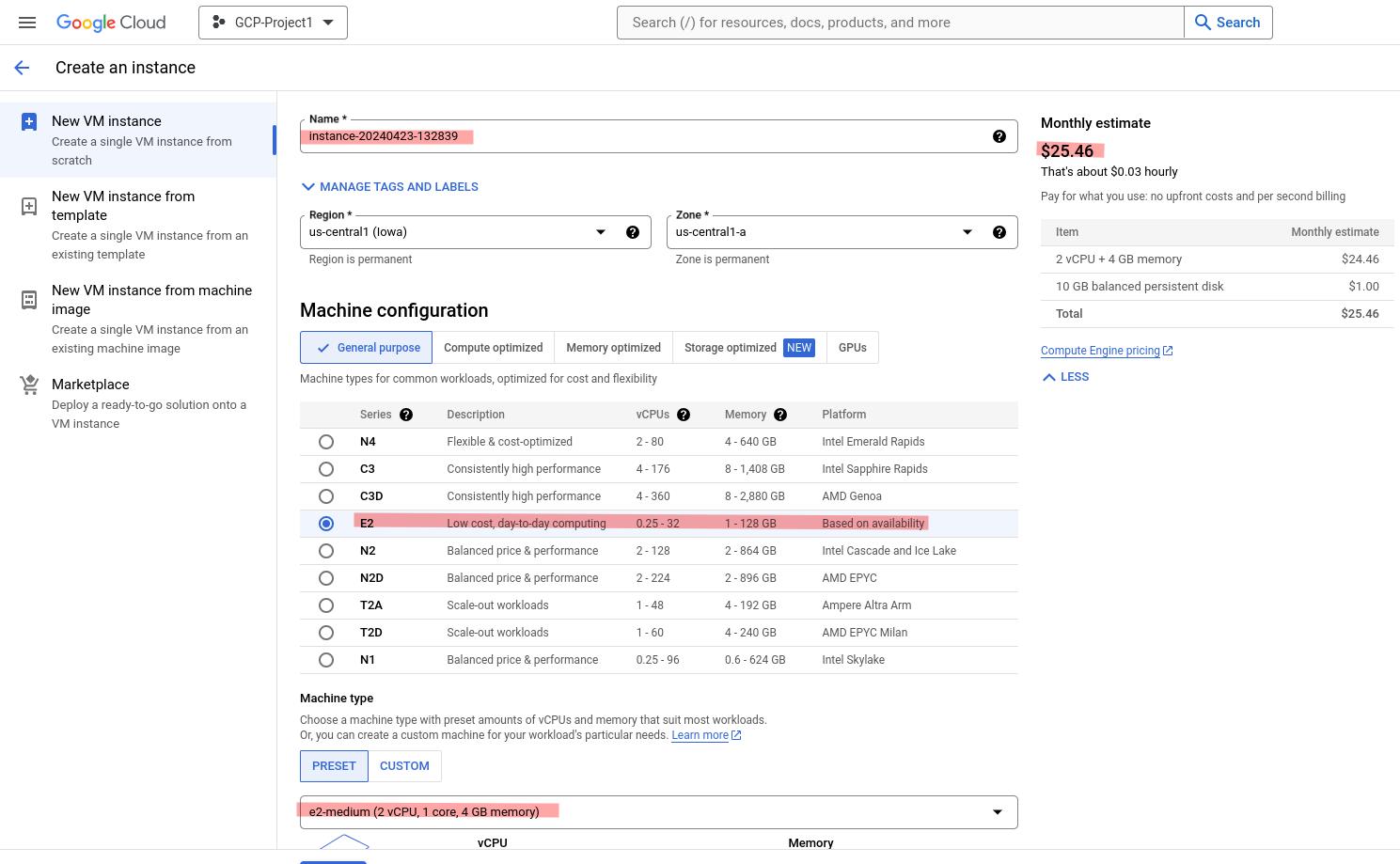This screenshot has width=1400, height=864.
Task: Open the hamburger navigation menu
Action: (x=27, y=23)
